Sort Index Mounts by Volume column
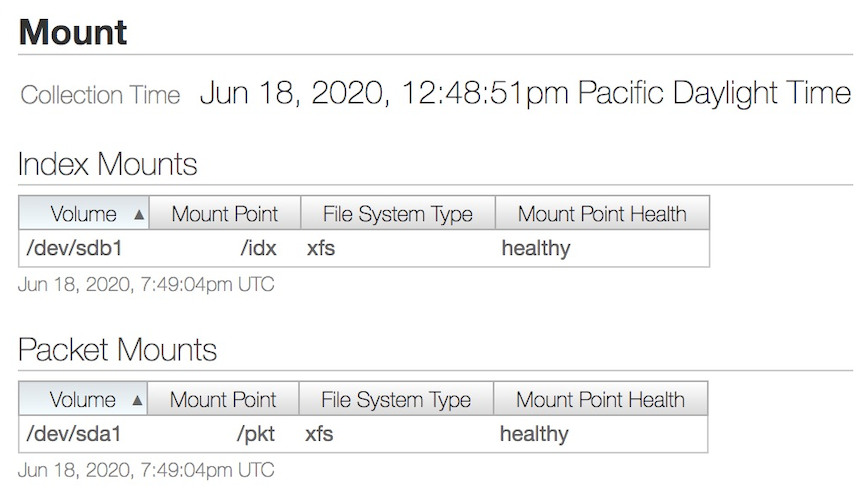The height and width of the screenshot is (500, 864). click(x=84, y=213)
